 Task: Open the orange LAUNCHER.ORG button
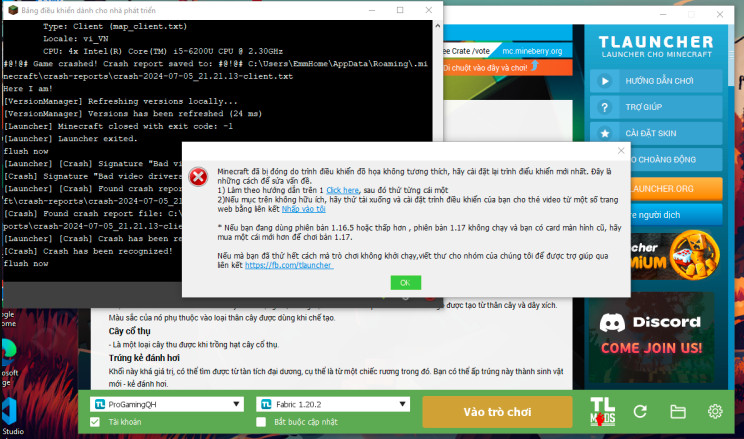click(x=677, y=189)
